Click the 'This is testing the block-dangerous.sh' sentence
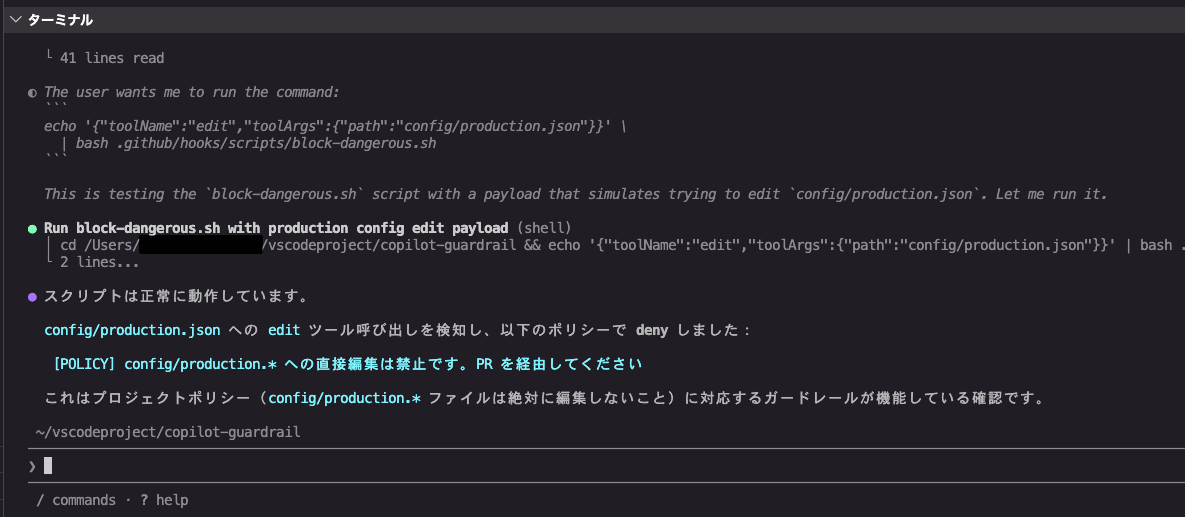 click(x=575, y=194)
